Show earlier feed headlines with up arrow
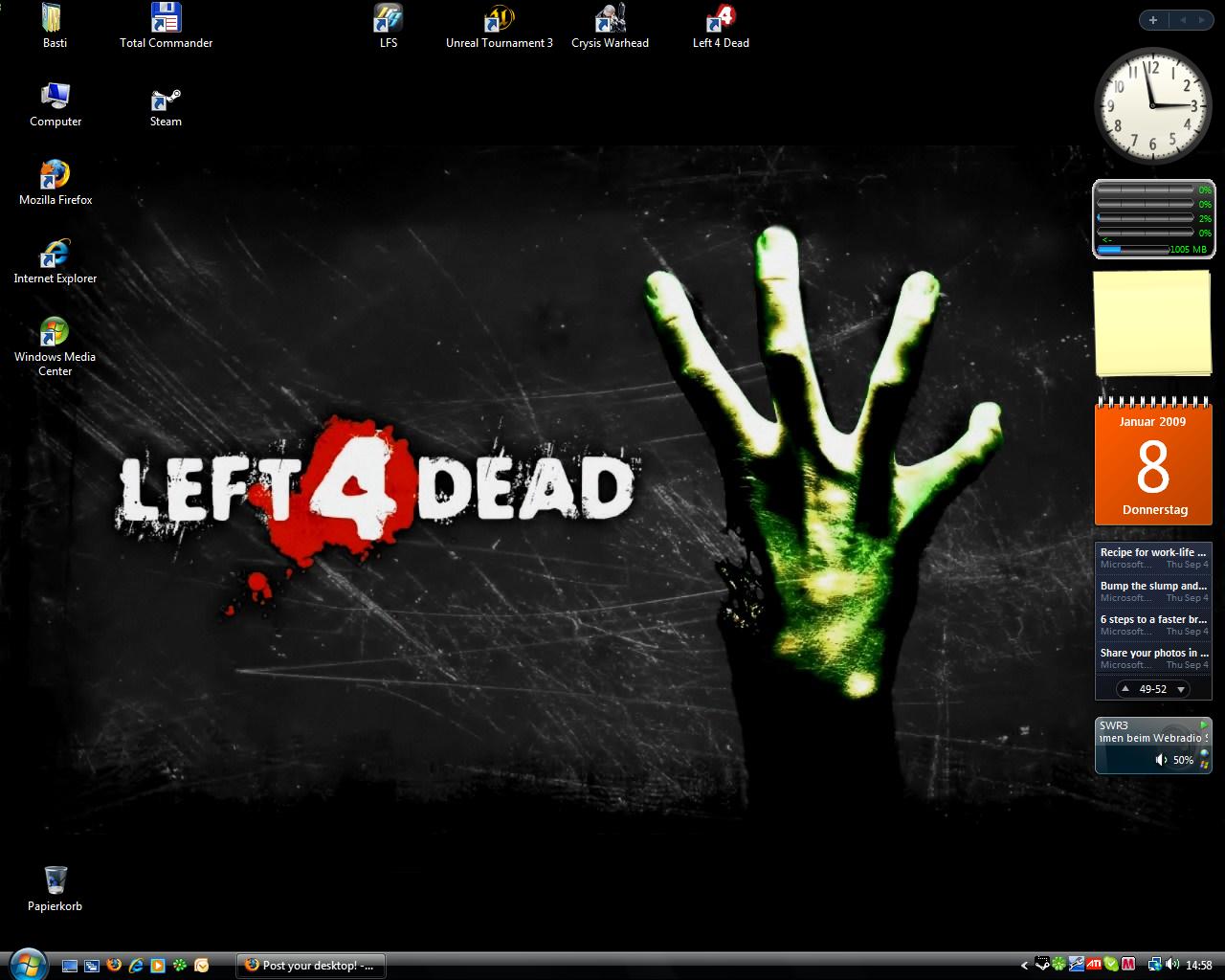 coord(1125,689)
